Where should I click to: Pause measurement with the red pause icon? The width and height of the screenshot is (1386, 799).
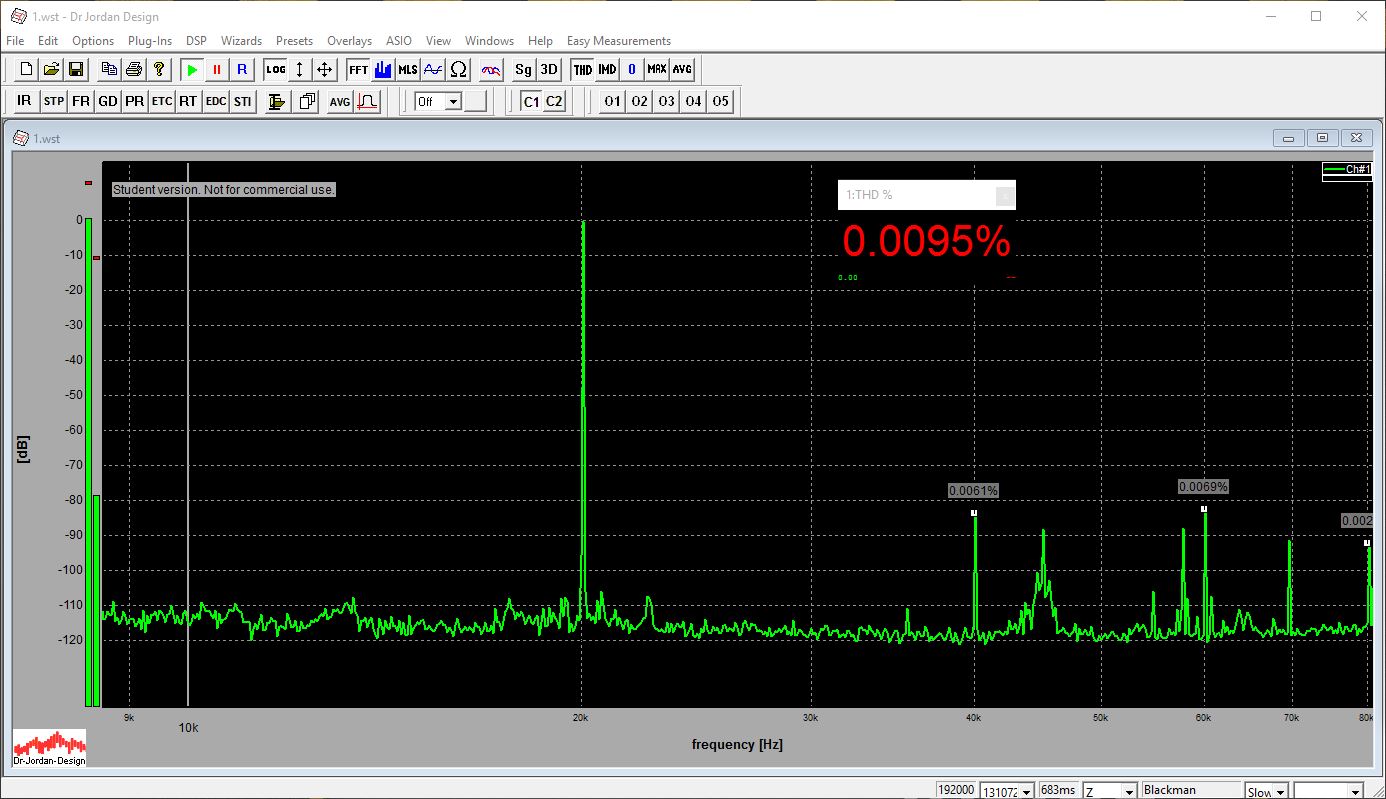(216, 69)
